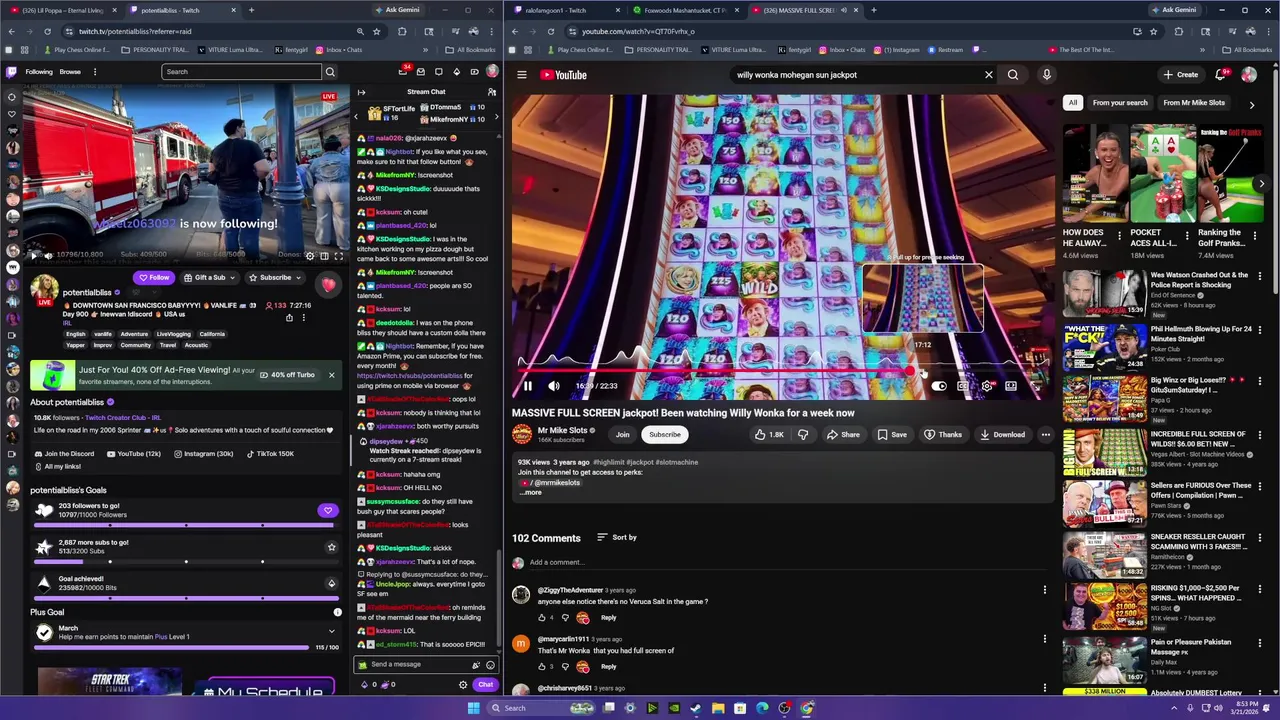Share the potentialbliss stream
The width and height of the screenshot is (1280, 720).
coord(289,318)
